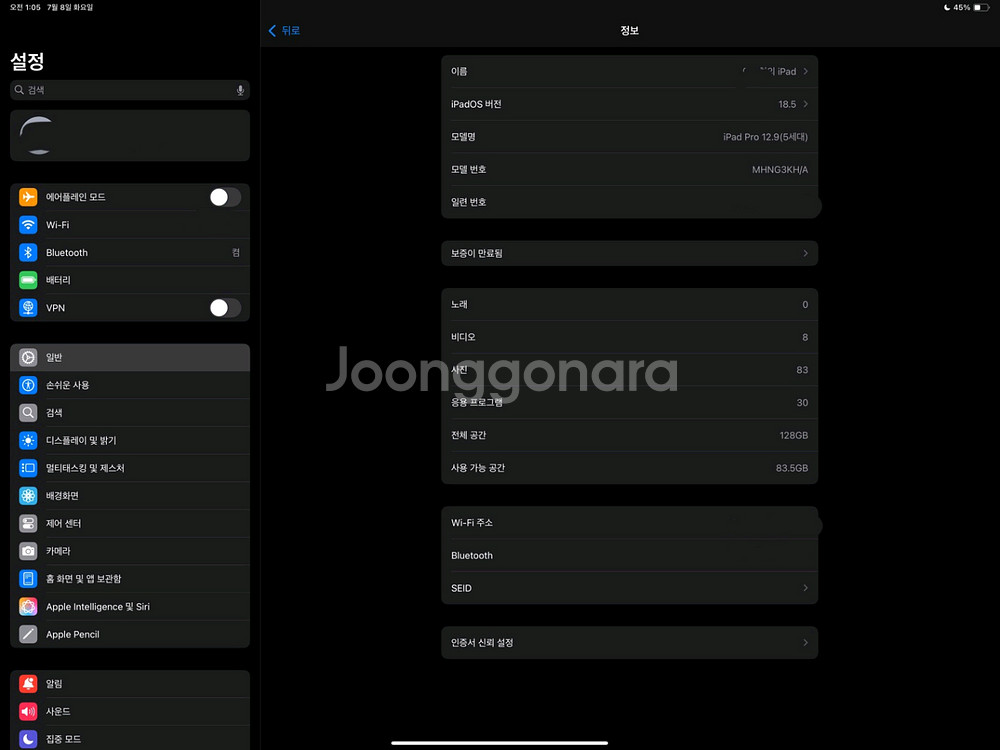The width and height of the screenshot is (1000, 750).
Task: Open 집중 모드 moon icon
Action: click(x=28, y=739)
